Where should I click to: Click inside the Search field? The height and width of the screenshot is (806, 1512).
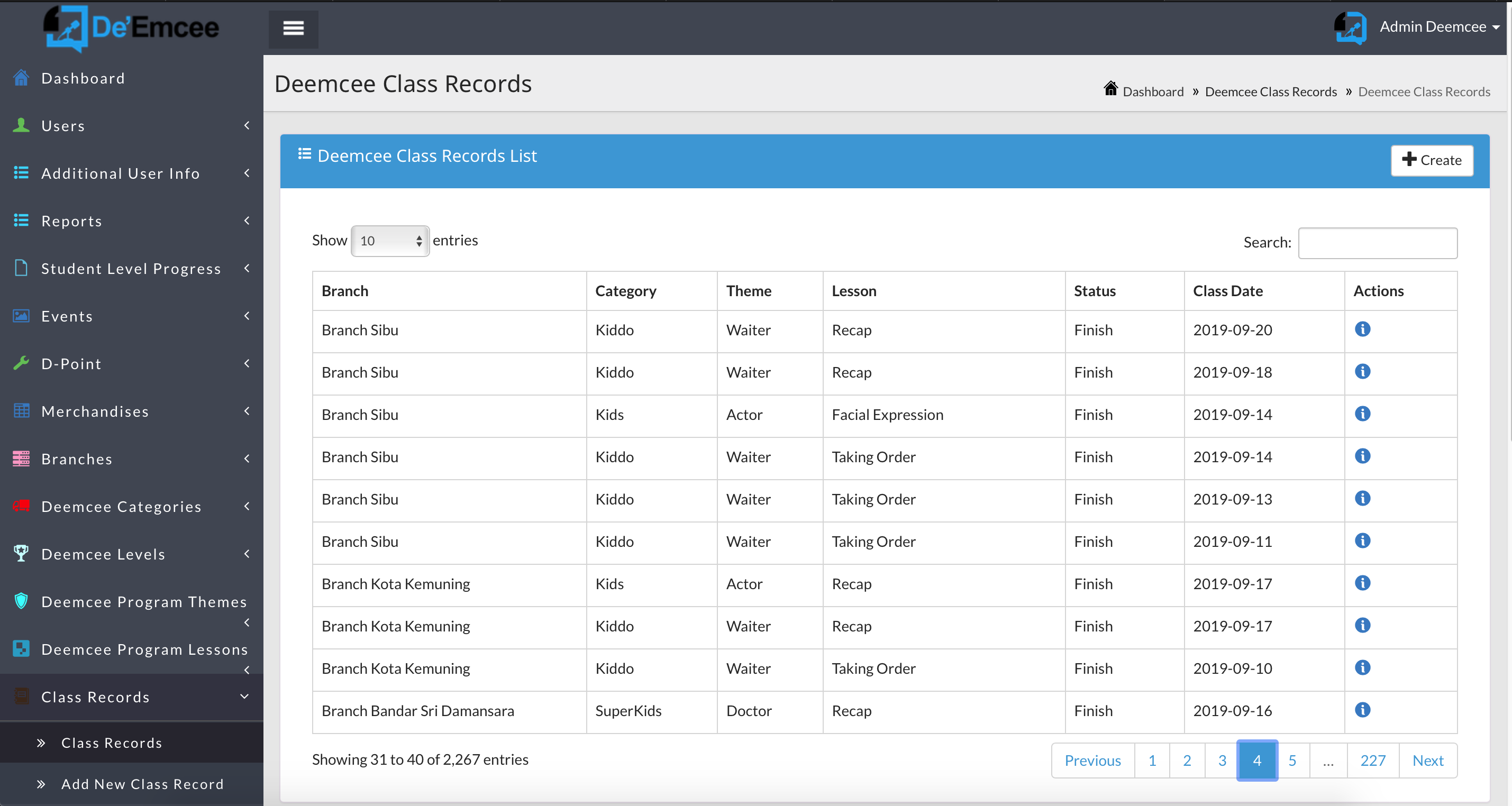click(1378, 242)
